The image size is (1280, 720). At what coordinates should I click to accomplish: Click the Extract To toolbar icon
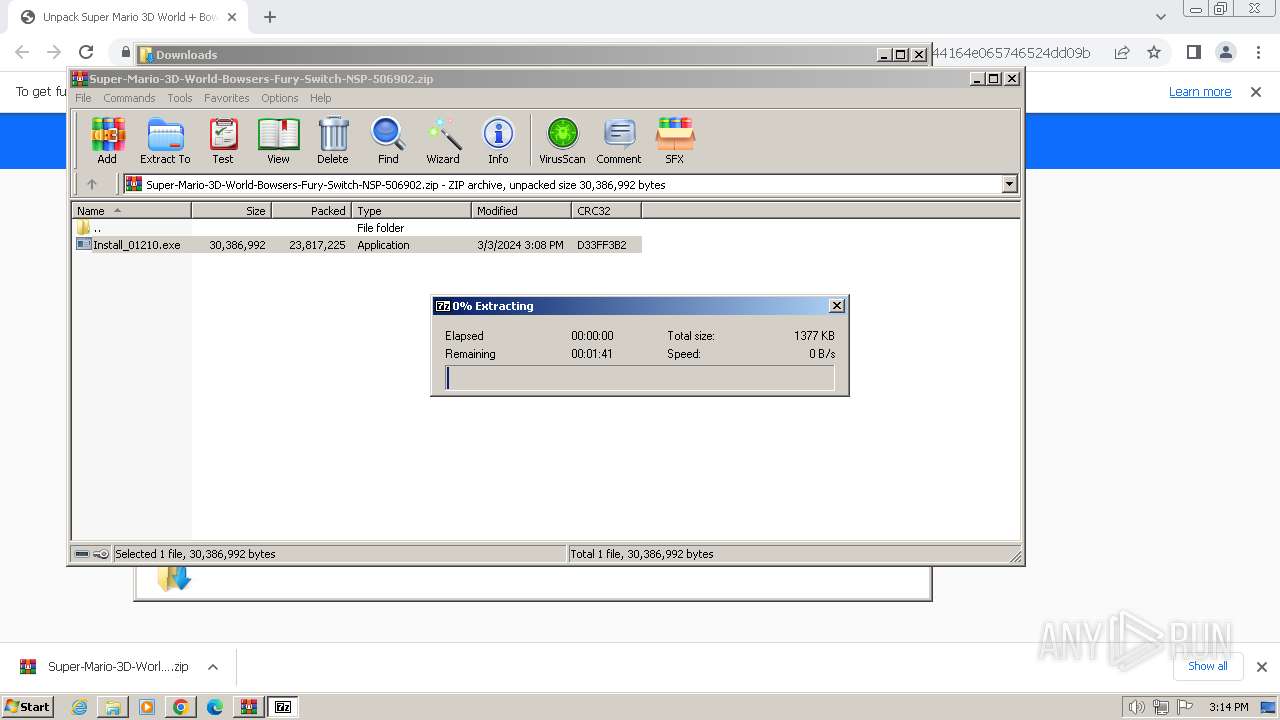[x=165, y=140]
